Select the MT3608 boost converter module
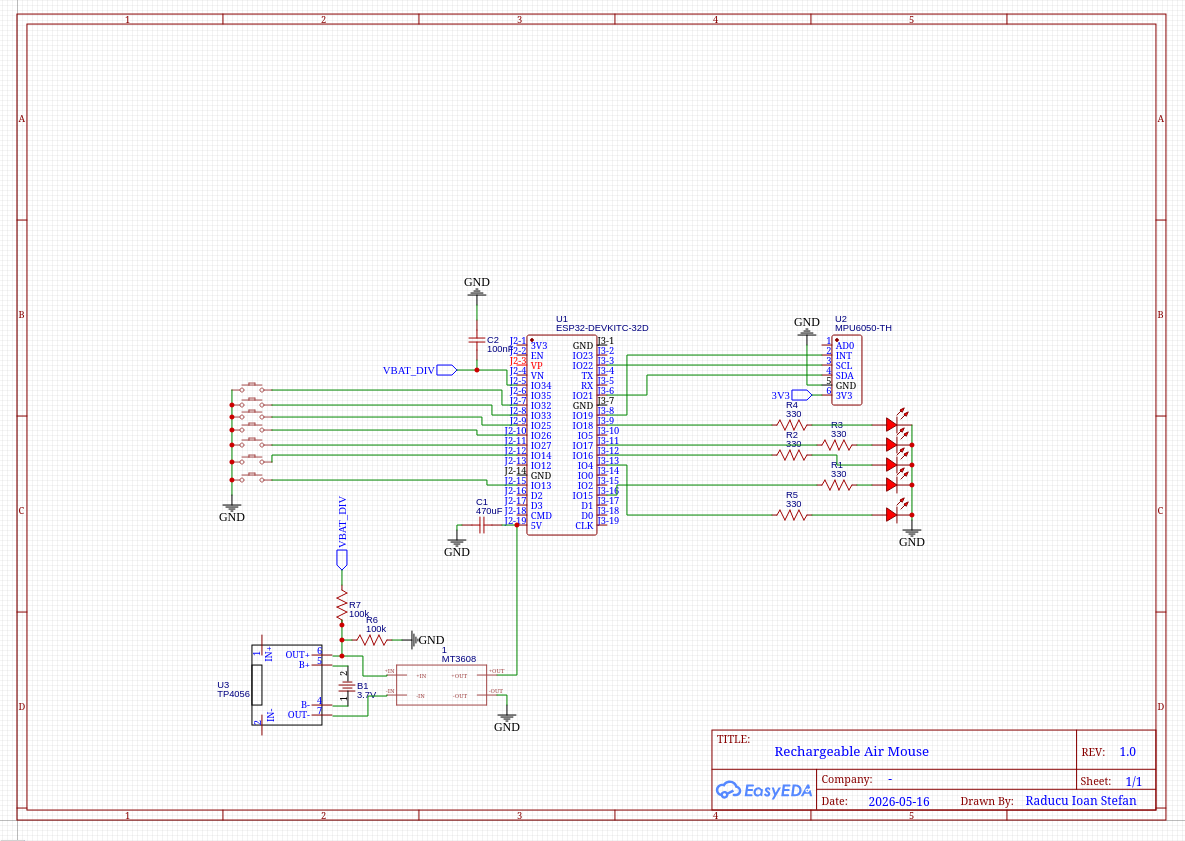Viewport: 1185px width, 841px height. pyautogui.click(x=441, y=685)
